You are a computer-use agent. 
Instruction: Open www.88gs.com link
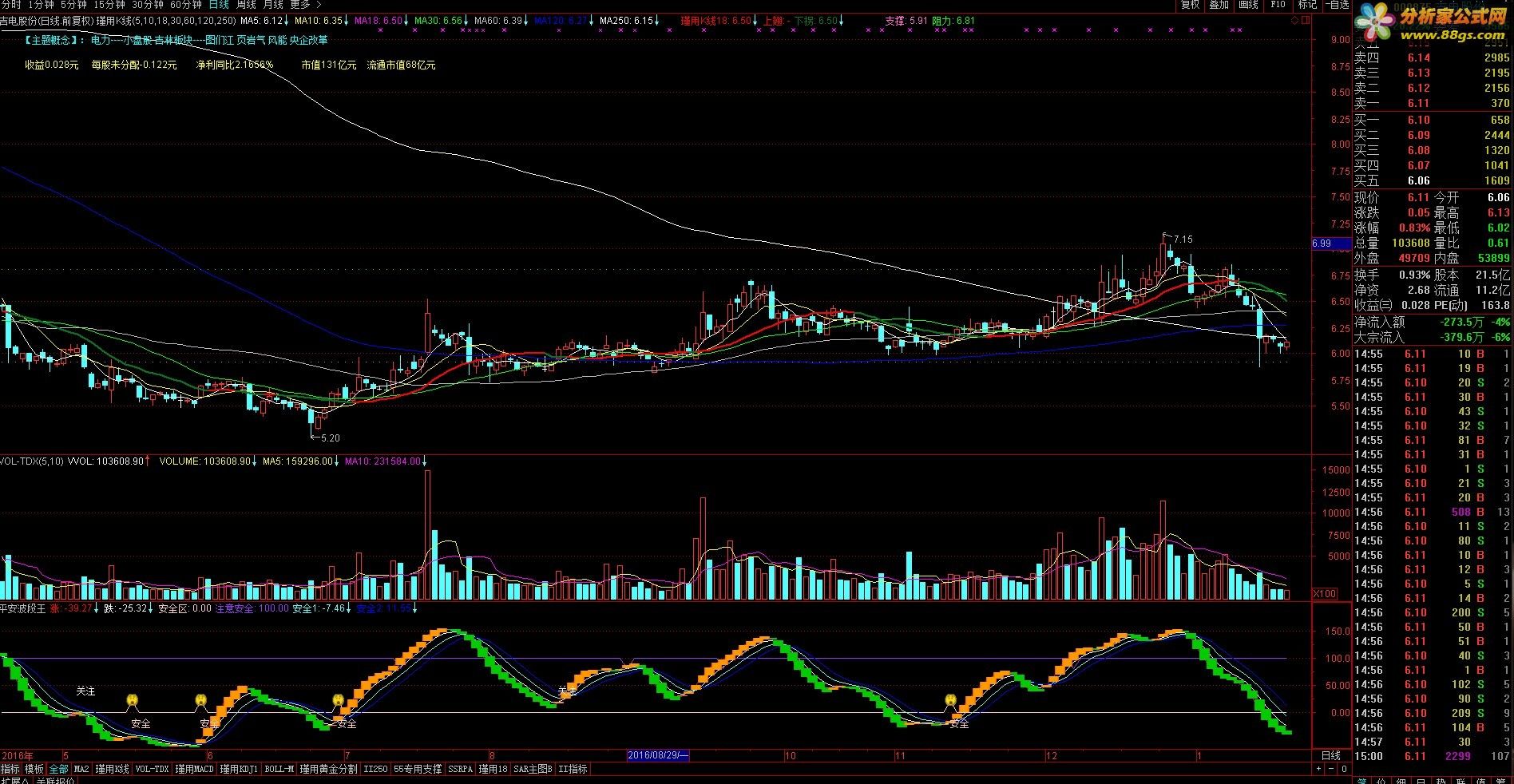[x=1453, y=34]
